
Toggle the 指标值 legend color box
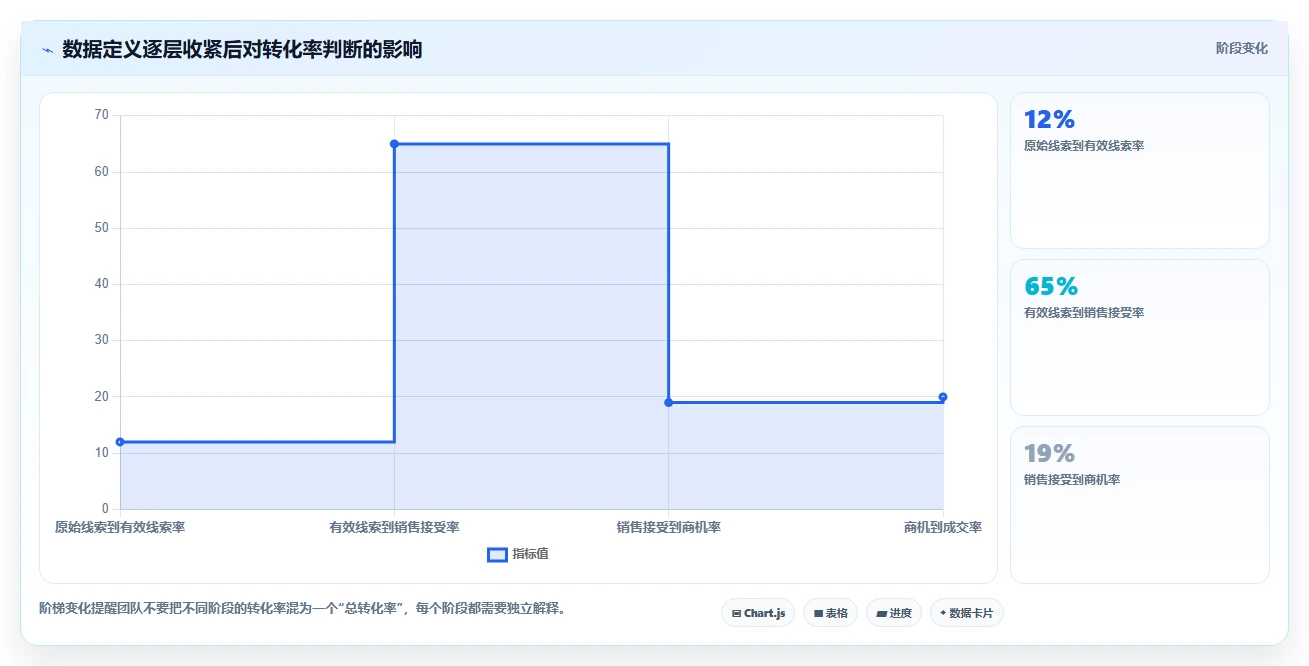[x=497, y=555]
